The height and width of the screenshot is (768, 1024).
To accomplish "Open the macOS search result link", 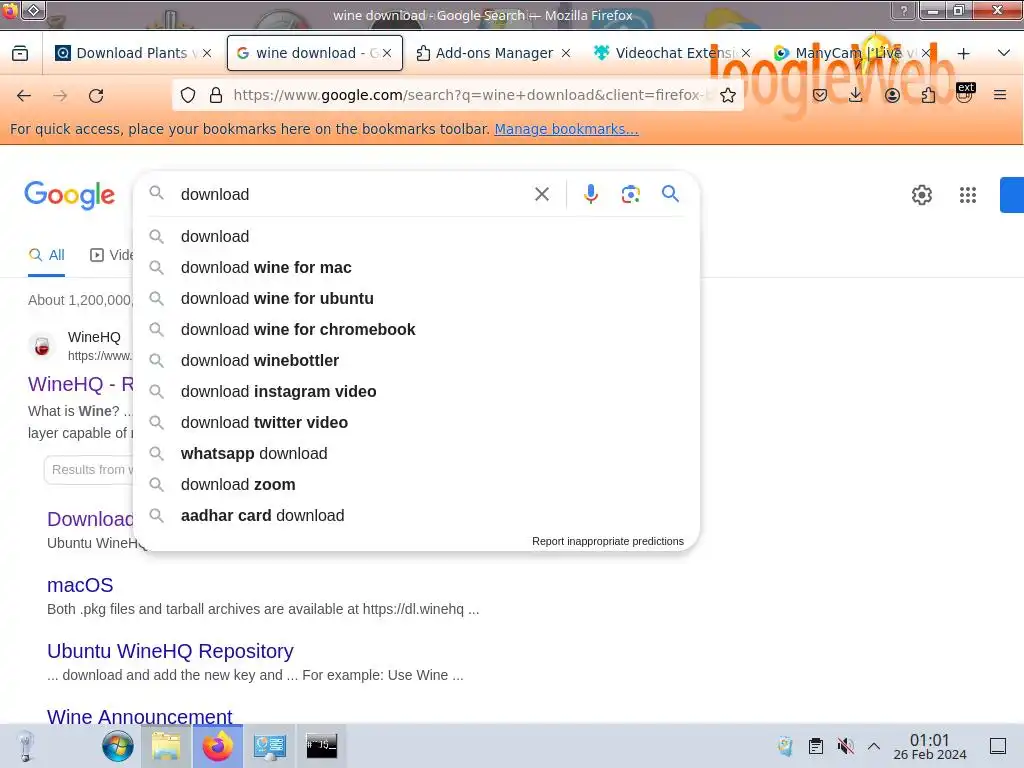I will (80, 585).
